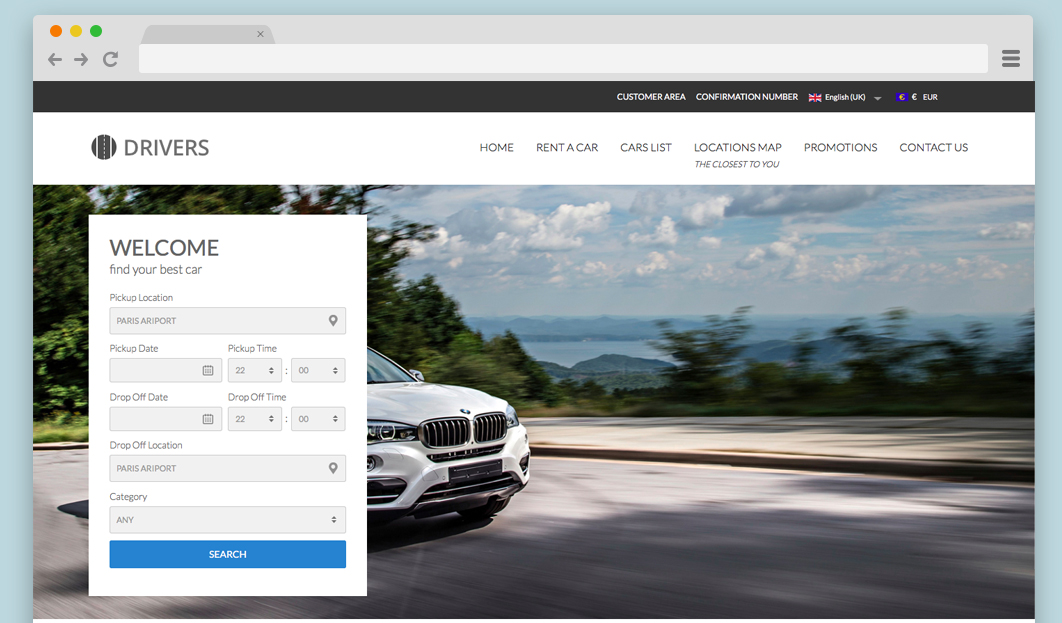Click Pickup Location map pin icon
Image resolution: width=1062 pixels, height=623 pixels.
[333, 321]
